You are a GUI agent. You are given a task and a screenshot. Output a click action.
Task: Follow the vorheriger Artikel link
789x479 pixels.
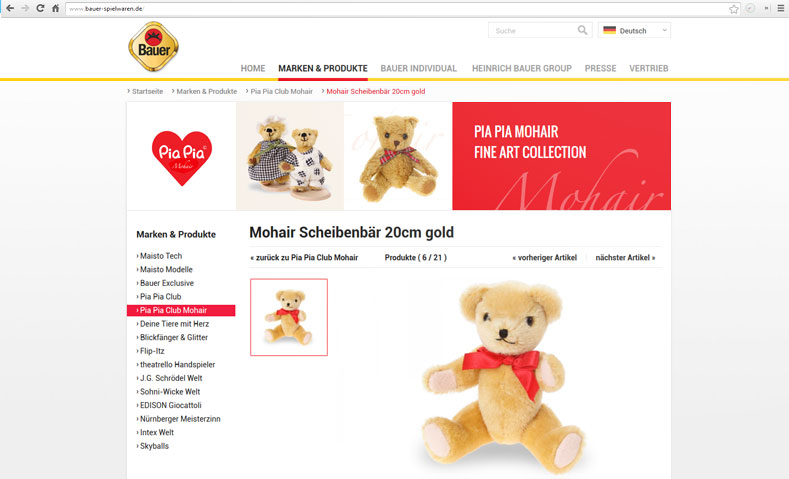click(x=544, y=258)
